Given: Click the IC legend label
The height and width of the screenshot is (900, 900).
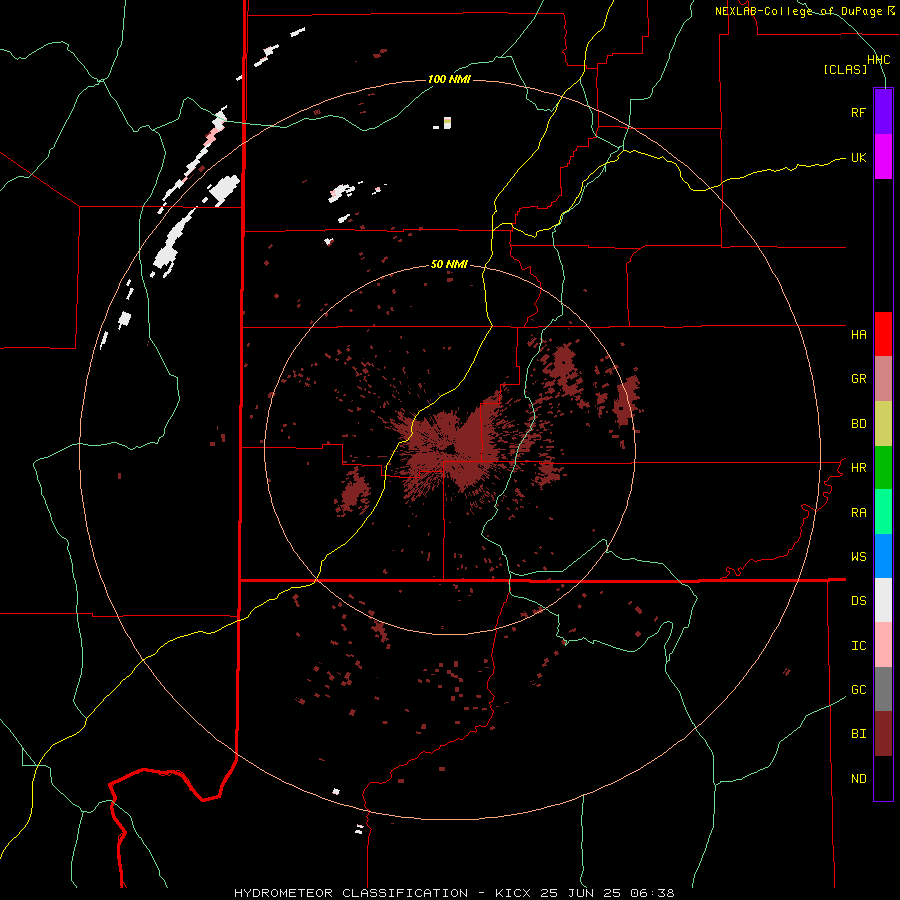Looking at the screenshot, I should [858, 646].
